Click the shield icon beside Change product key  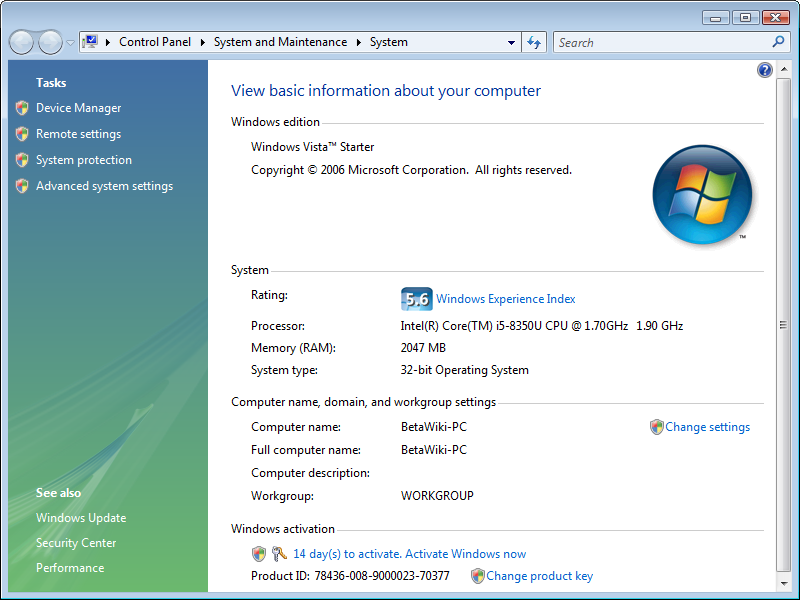pos(478,576)
